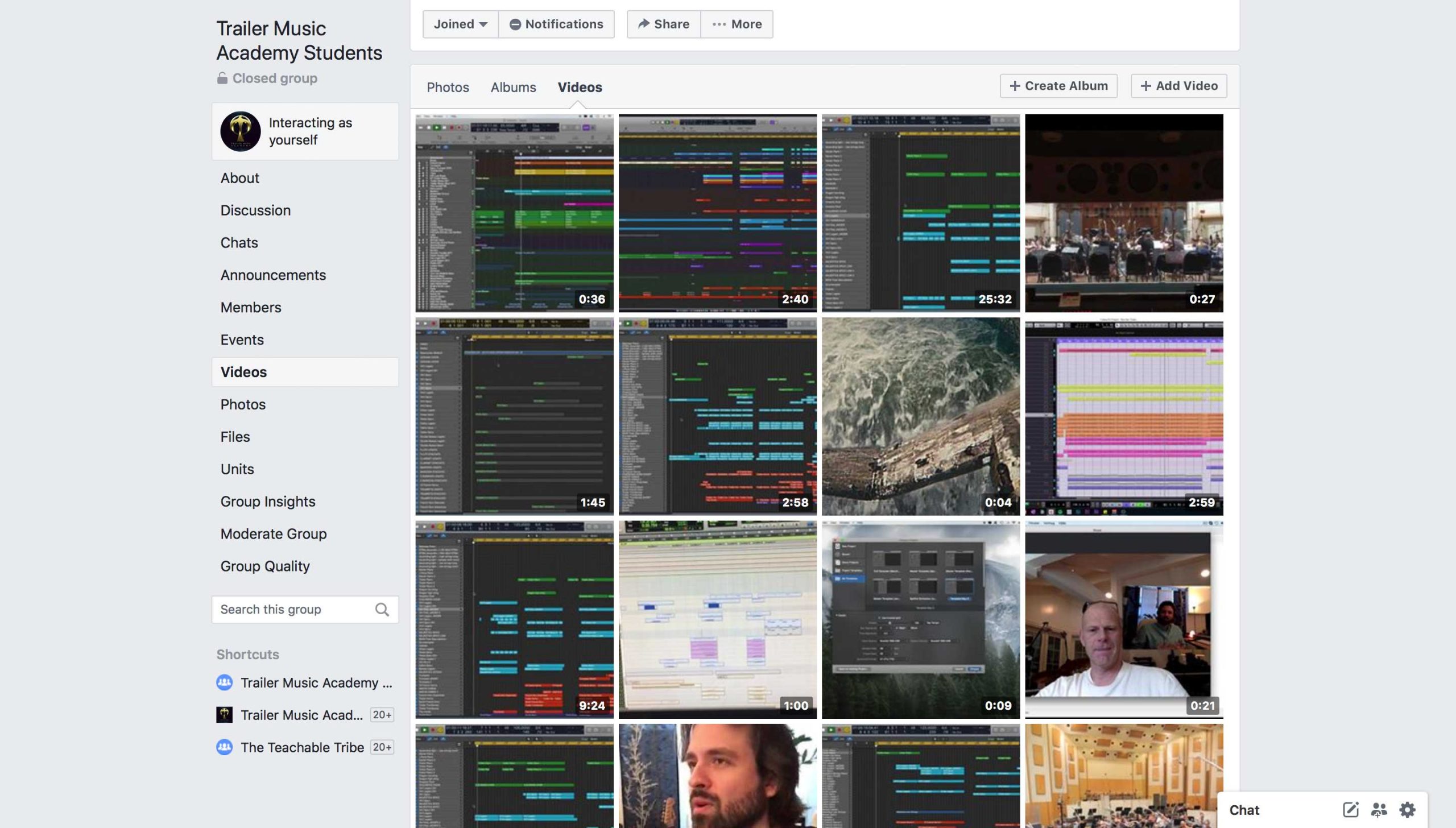
Task: Open the Notifications settings button
Action: [x=556, y=24]
